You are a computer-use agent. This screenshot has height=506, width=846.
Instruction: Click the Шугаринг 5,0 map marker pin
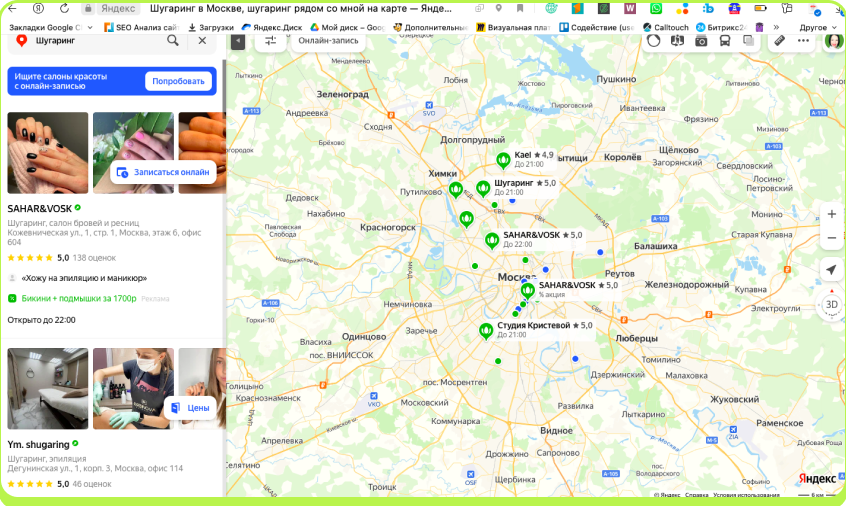coord(483,188)
